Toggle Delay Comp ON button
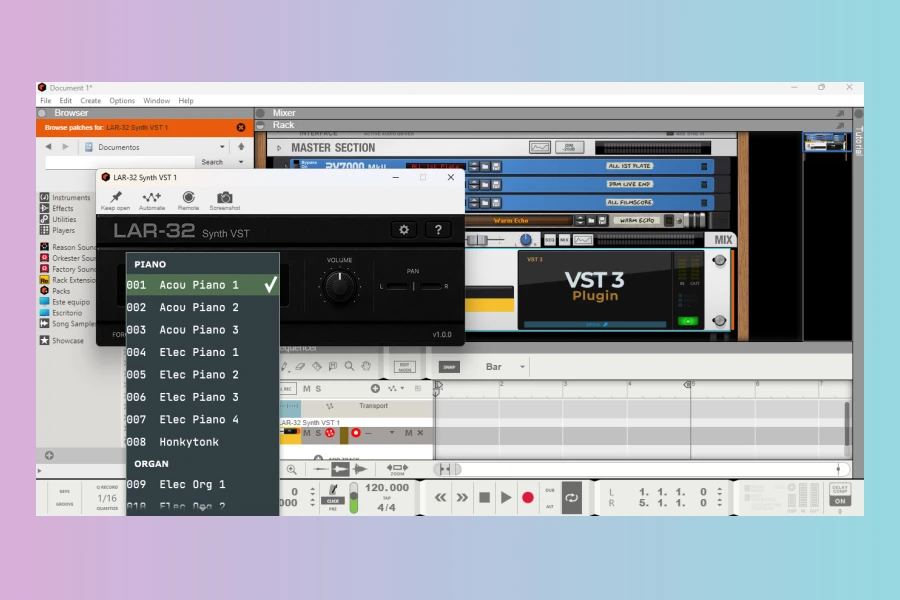Screen dimensions: 900x600 coord(840,501)
